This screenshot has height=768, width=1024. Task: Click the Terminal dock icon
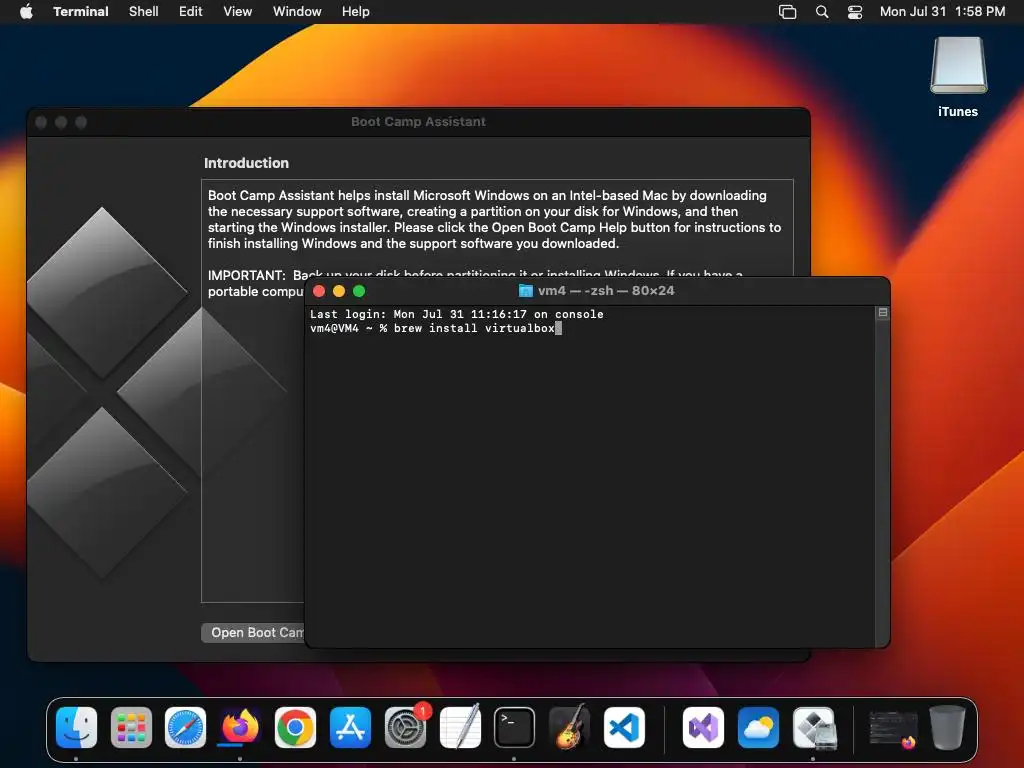click(515, 728)
